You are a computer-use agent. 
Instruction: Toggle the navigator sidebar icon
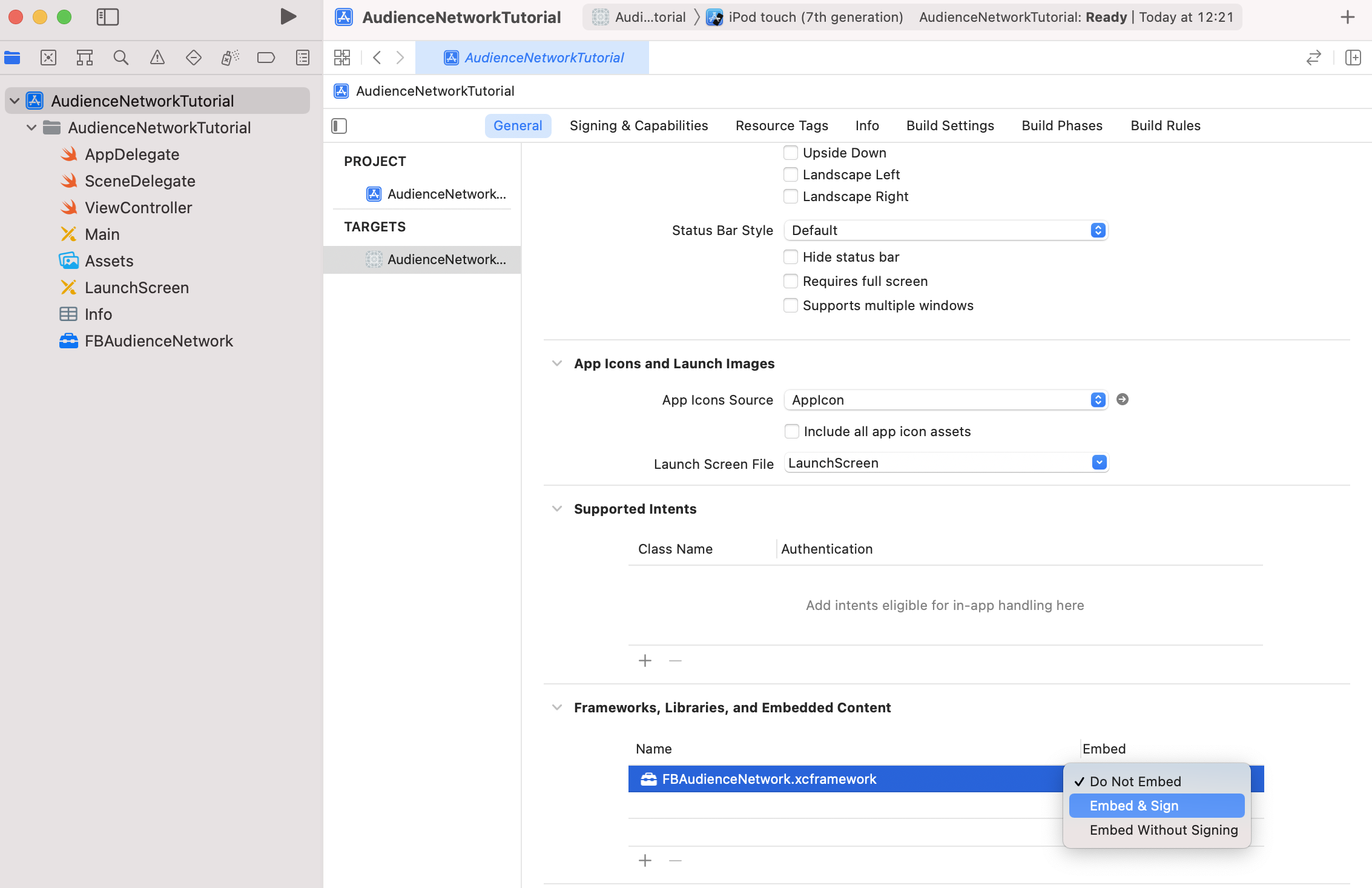pos(108,17)
